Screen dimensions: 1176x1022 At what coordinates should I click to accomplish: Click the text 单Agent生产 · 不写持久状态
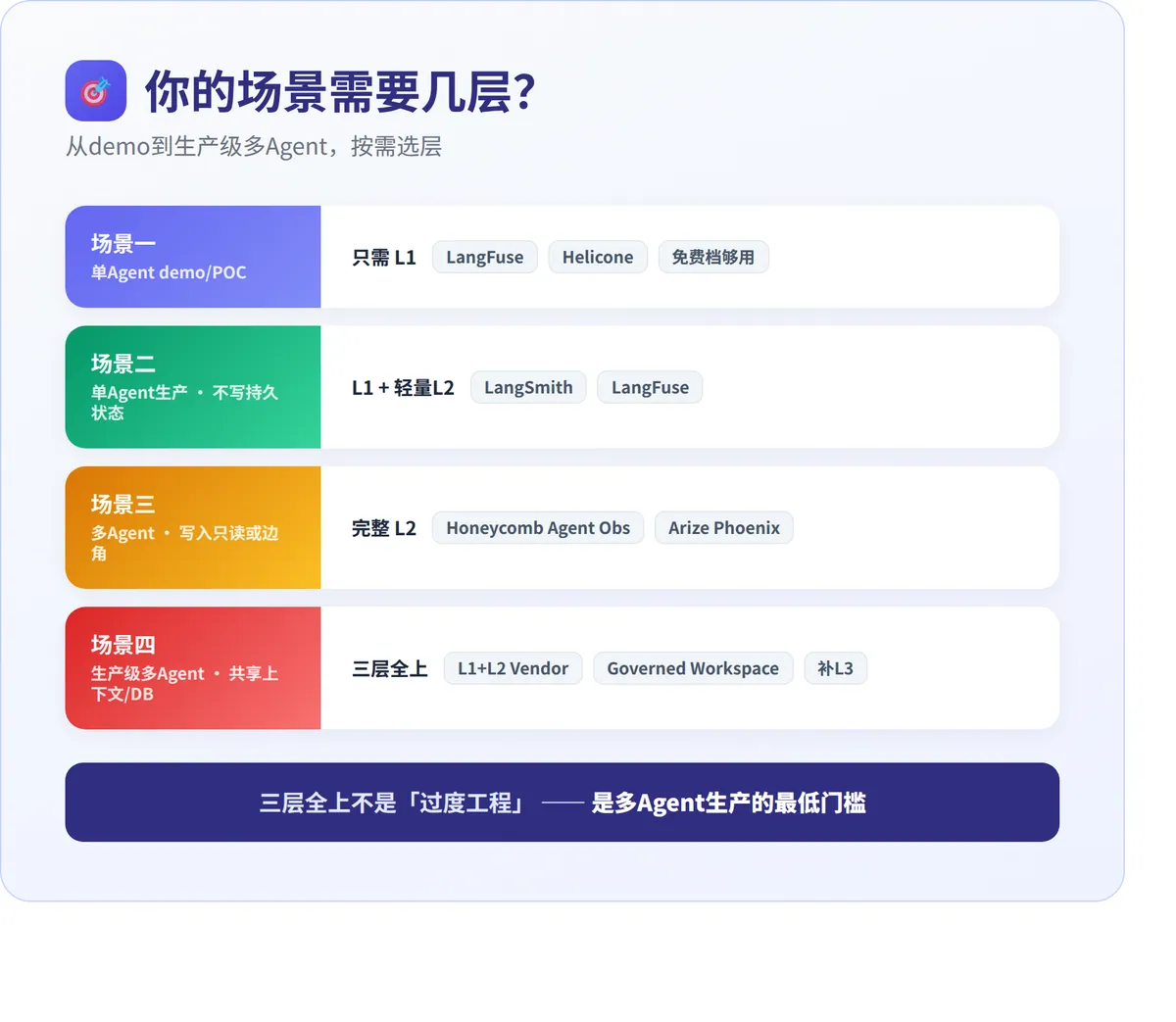click(x=184, y=403)
